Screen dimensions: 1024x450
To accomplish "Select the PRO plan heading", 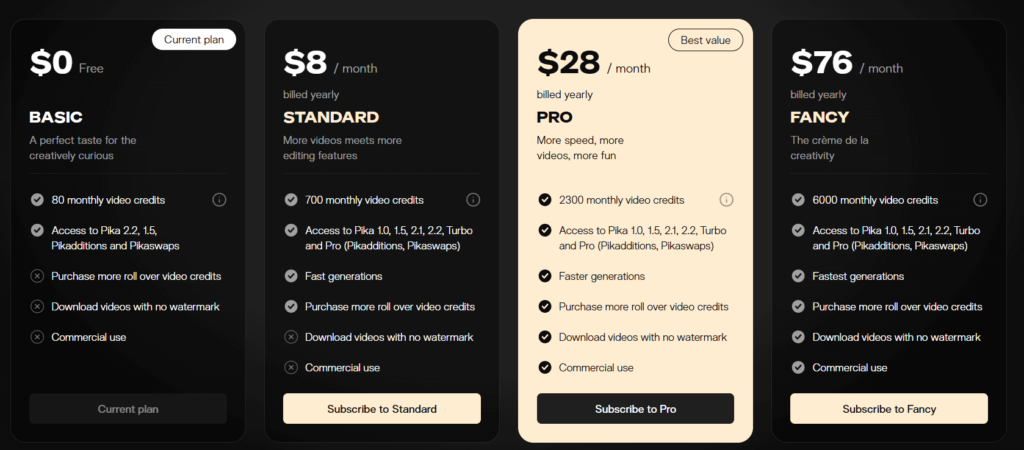I will (x=554, y=118).
